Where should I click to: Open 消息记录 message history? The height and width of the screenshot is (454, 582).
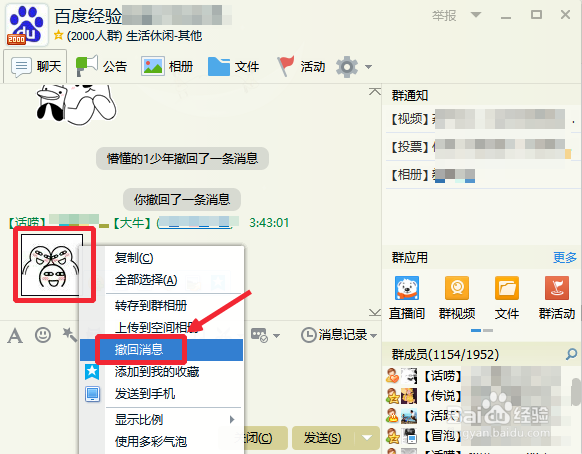334,335
